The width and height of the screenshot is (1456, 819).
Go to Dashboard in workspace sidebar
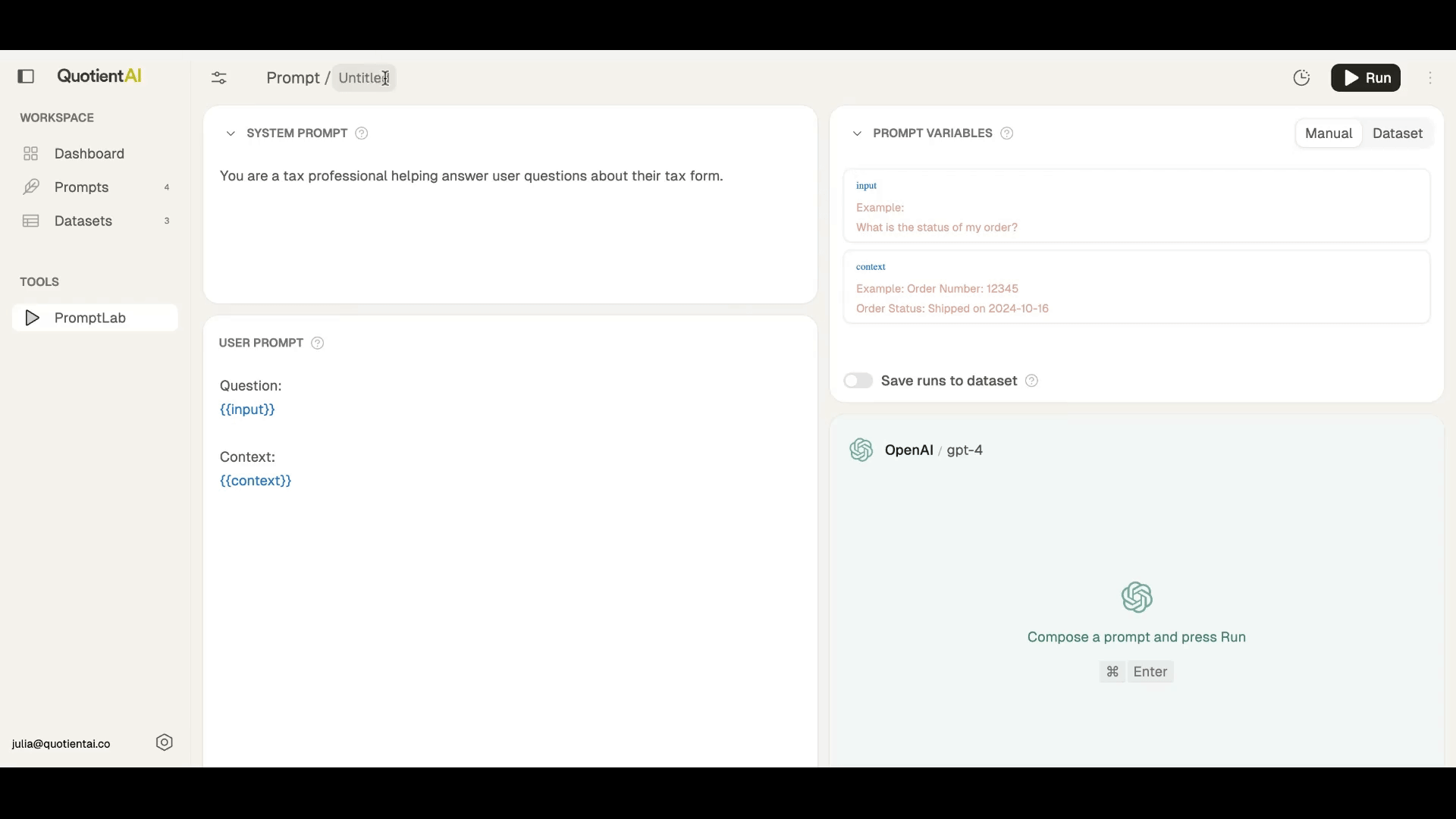96,154
